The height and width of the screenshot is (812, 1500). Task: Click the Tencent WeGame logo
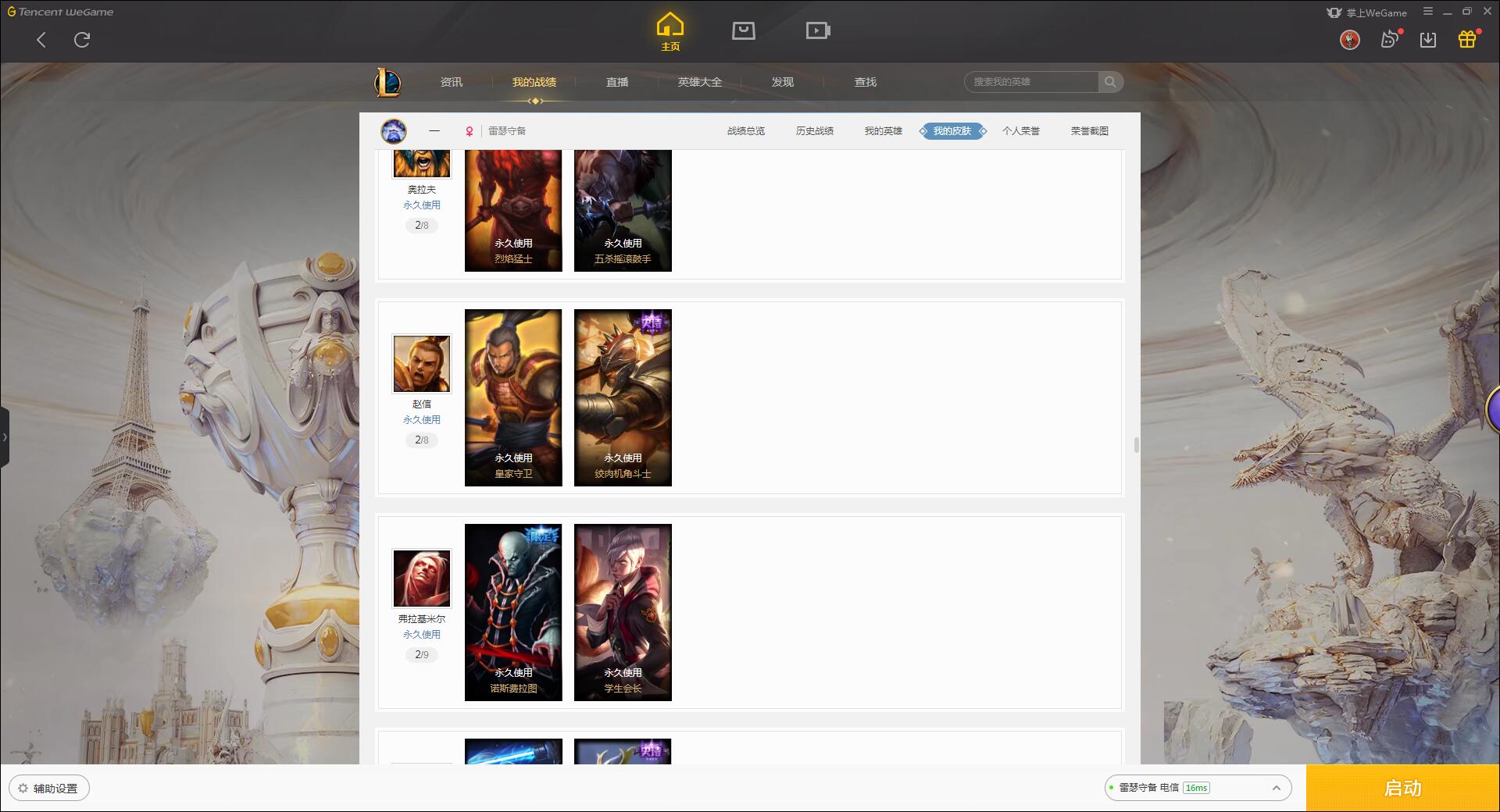pyautogui.click(x=60, y=12)
